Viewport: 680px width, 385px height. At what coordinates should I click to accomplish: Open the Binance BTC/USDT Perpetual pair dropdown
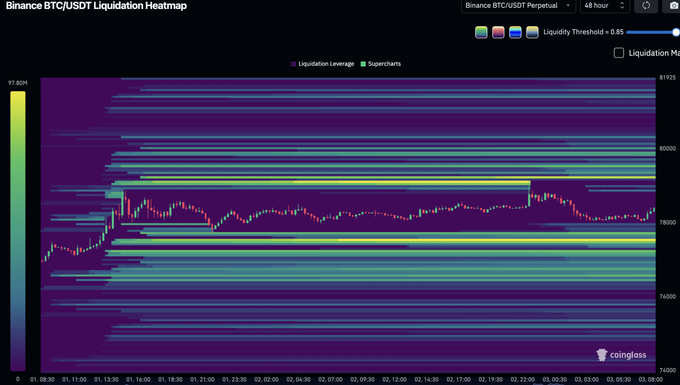(x=518, y=6)
